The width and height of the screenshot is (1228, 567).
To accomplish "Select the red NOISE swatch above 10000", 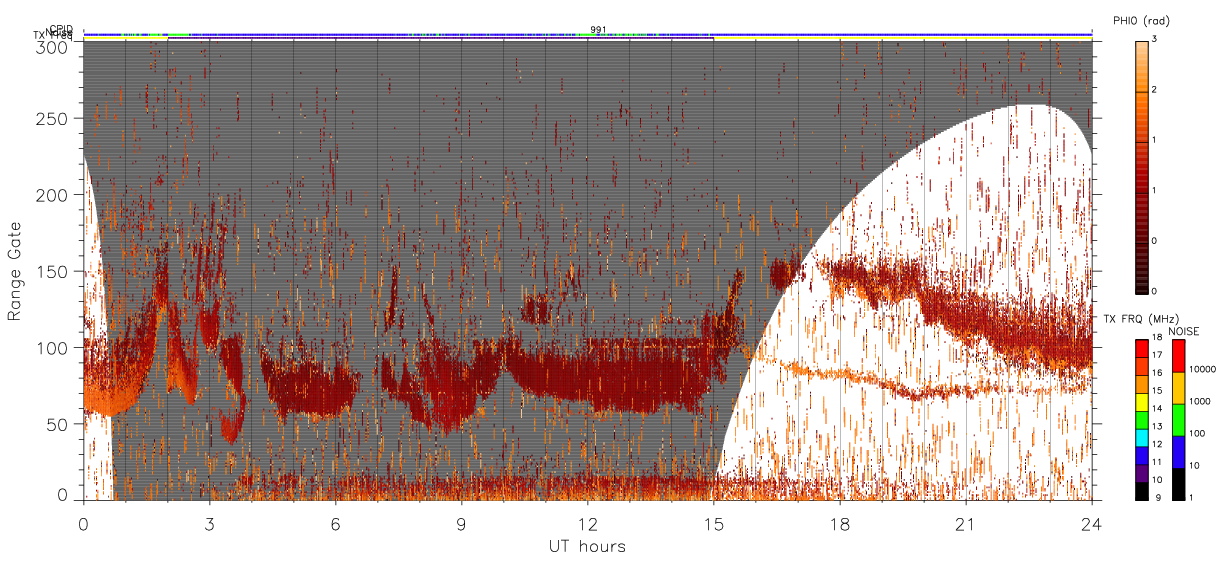I will click(1178, 356).
